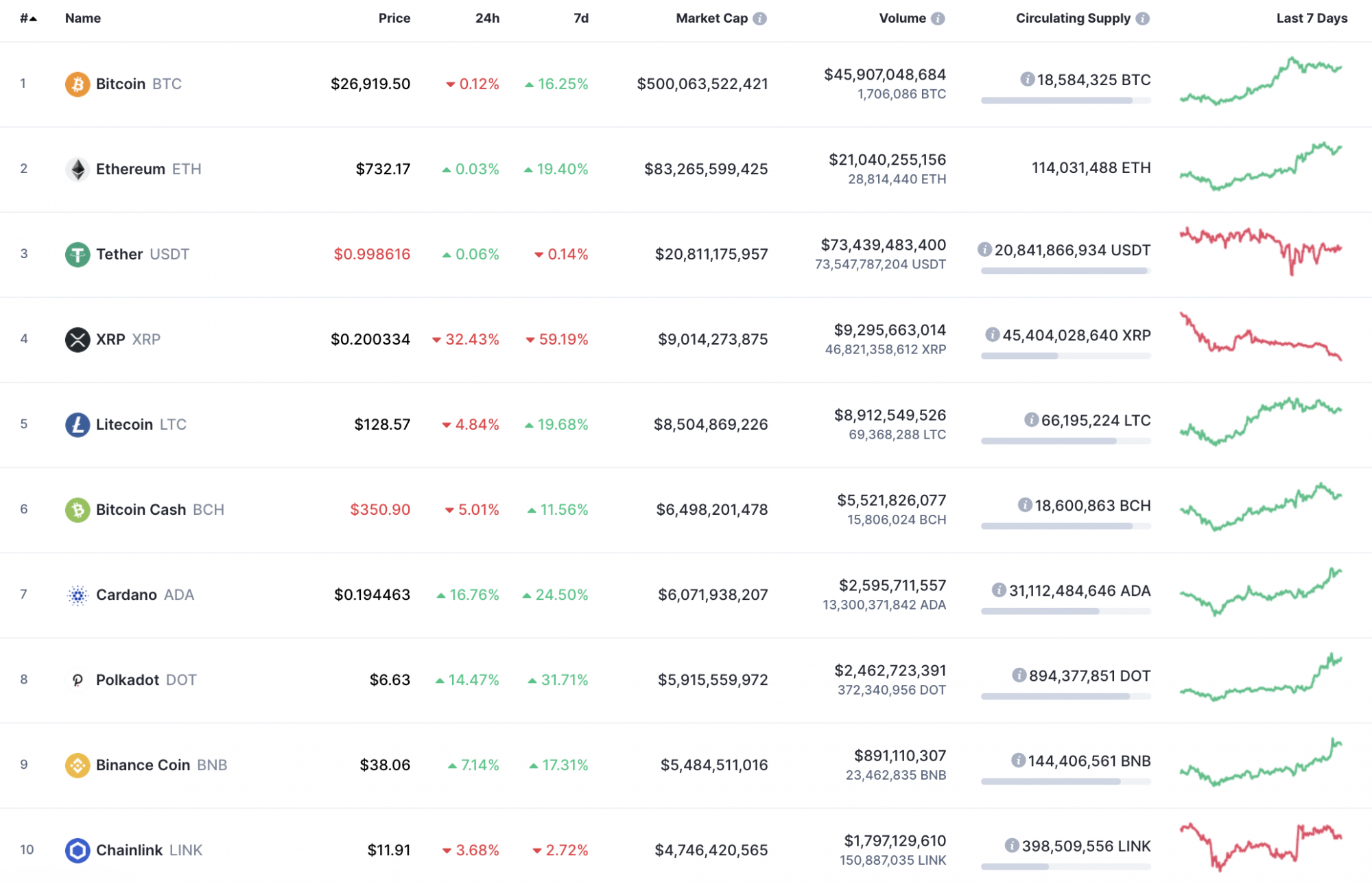Click the Last 7 Days column header
The height and width of the screenshot is (882, 1372).
coord(1312,19)
